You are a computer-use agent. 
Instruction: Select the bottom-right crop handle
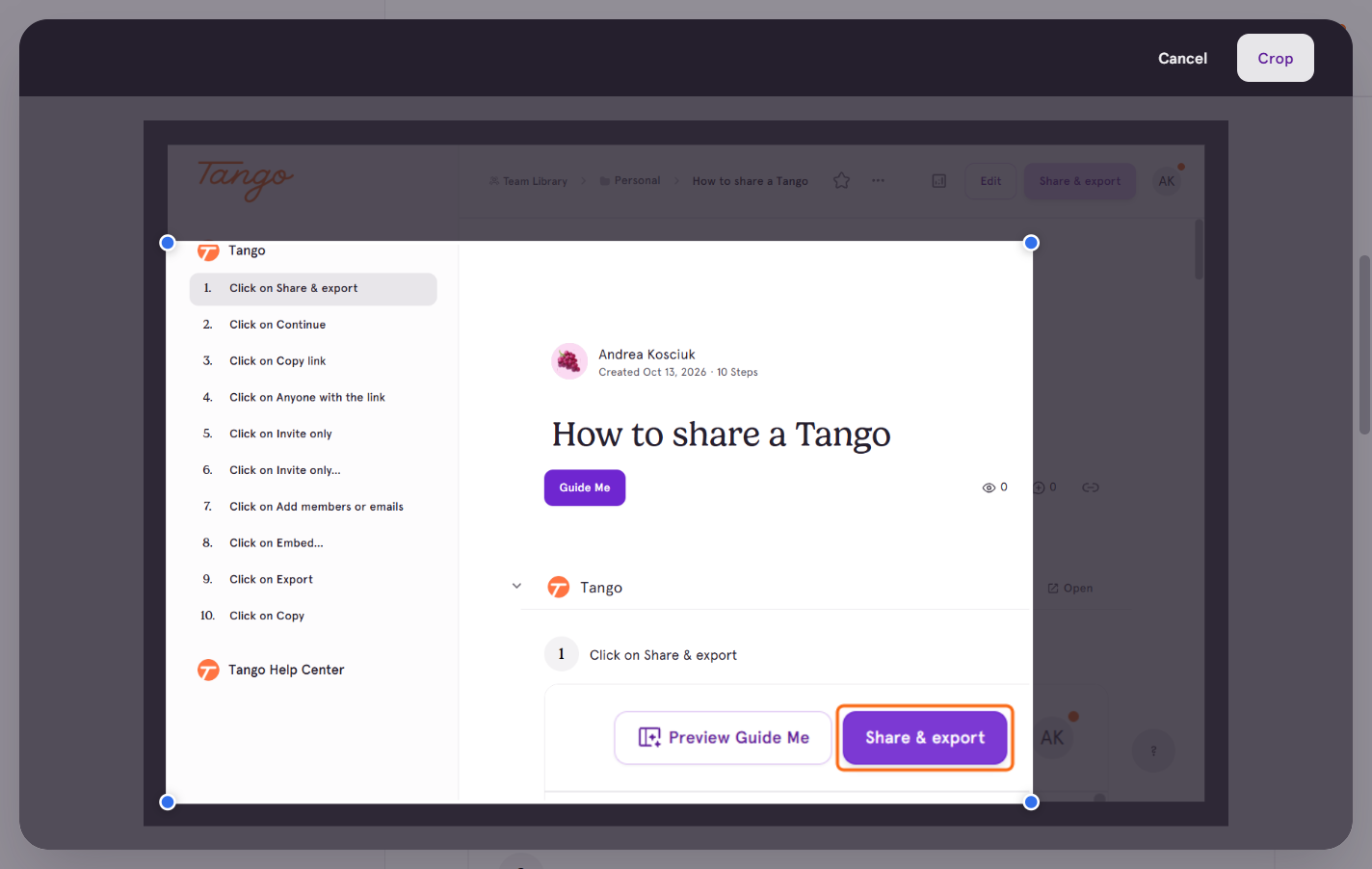[1031, 802]
